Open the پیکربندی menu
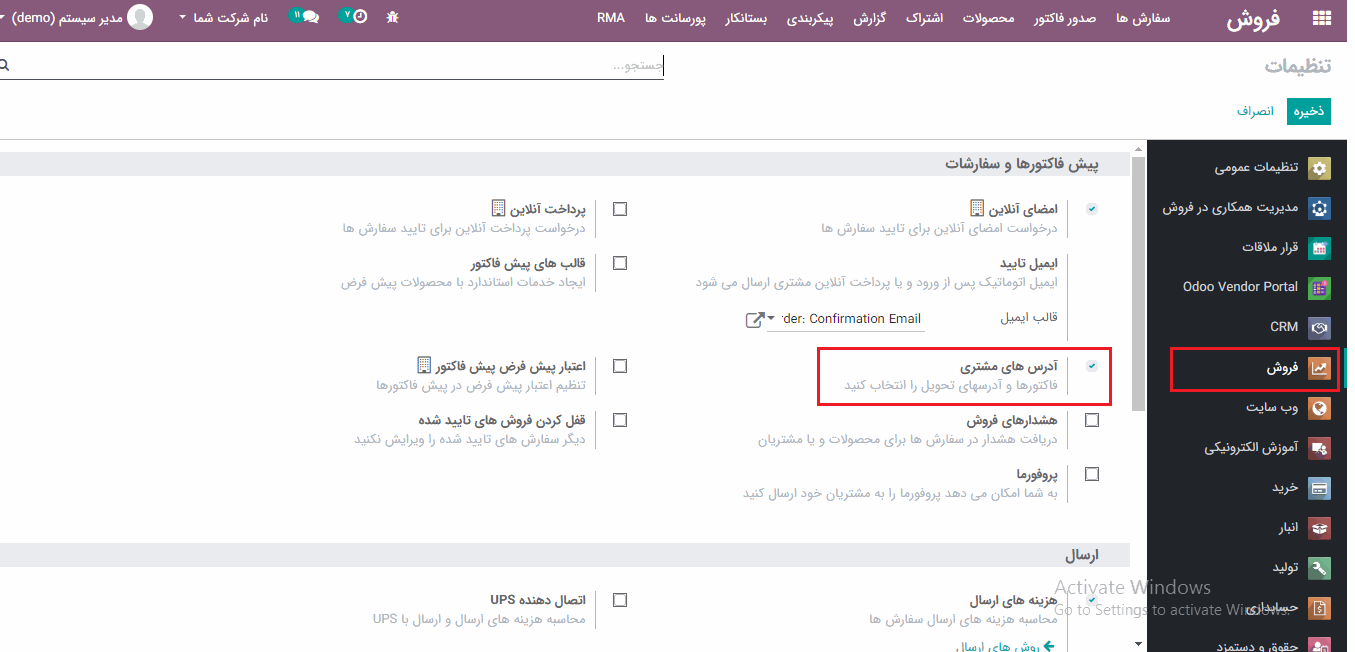1355x652 pixels. 810,18
